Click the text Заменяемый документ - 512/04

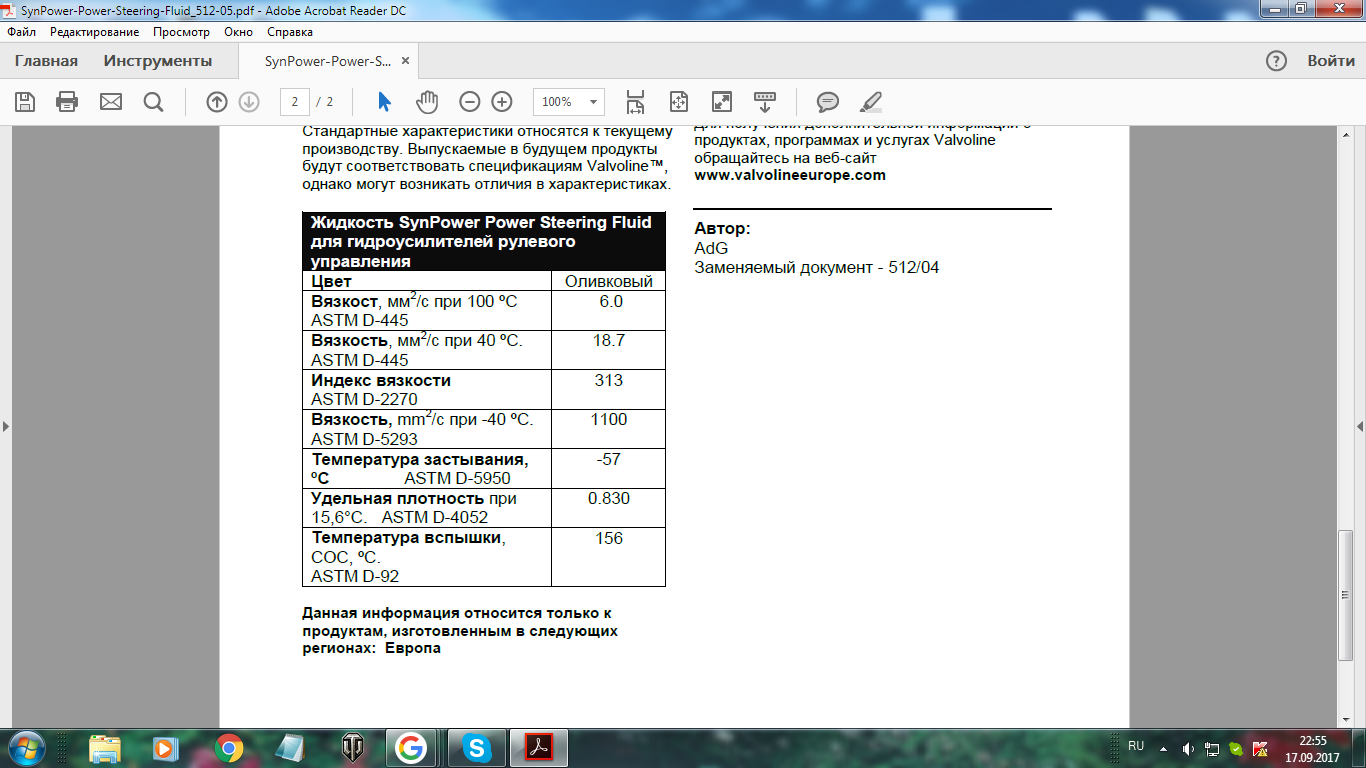click(817, 268)
